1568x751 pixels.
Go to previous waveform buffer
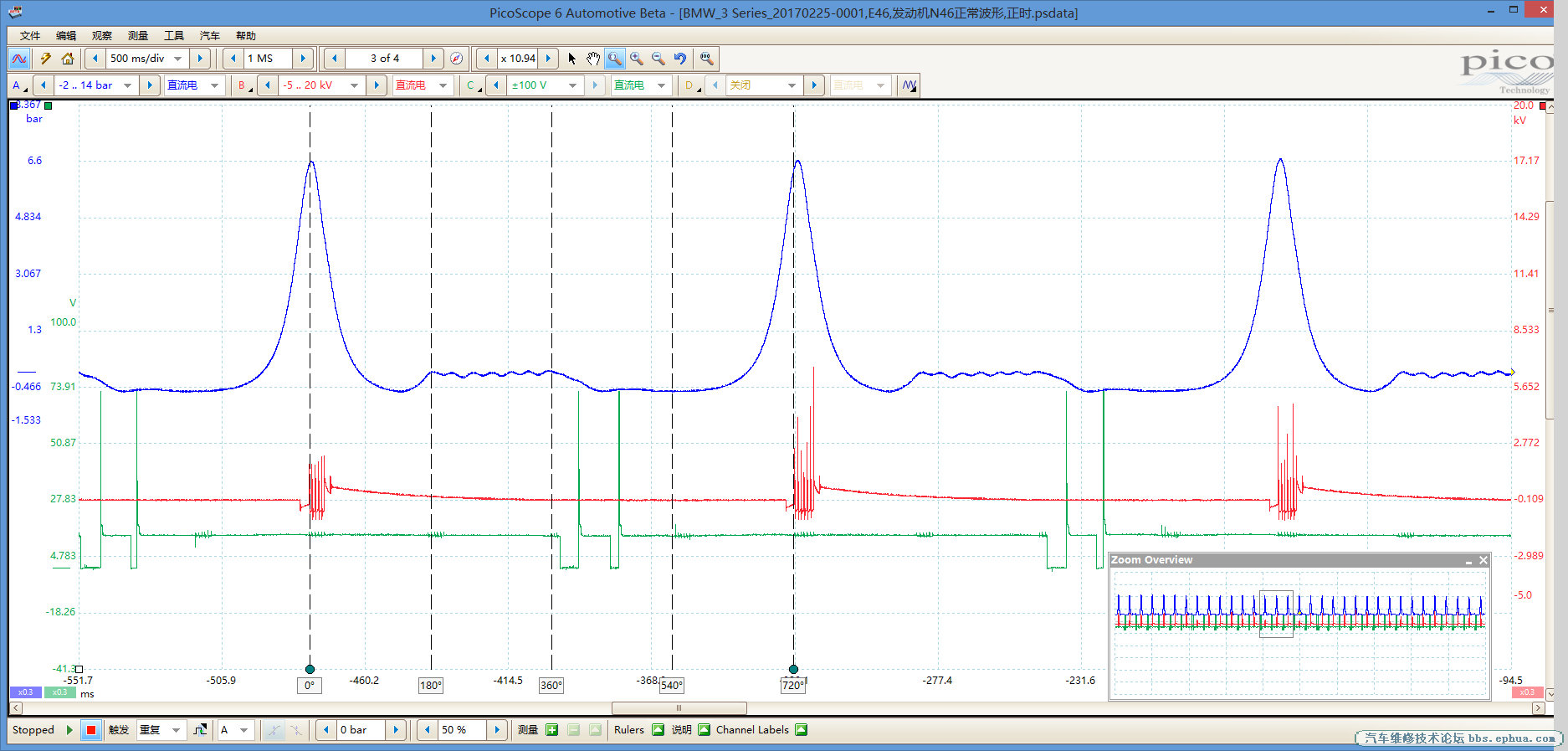point(335,59)
